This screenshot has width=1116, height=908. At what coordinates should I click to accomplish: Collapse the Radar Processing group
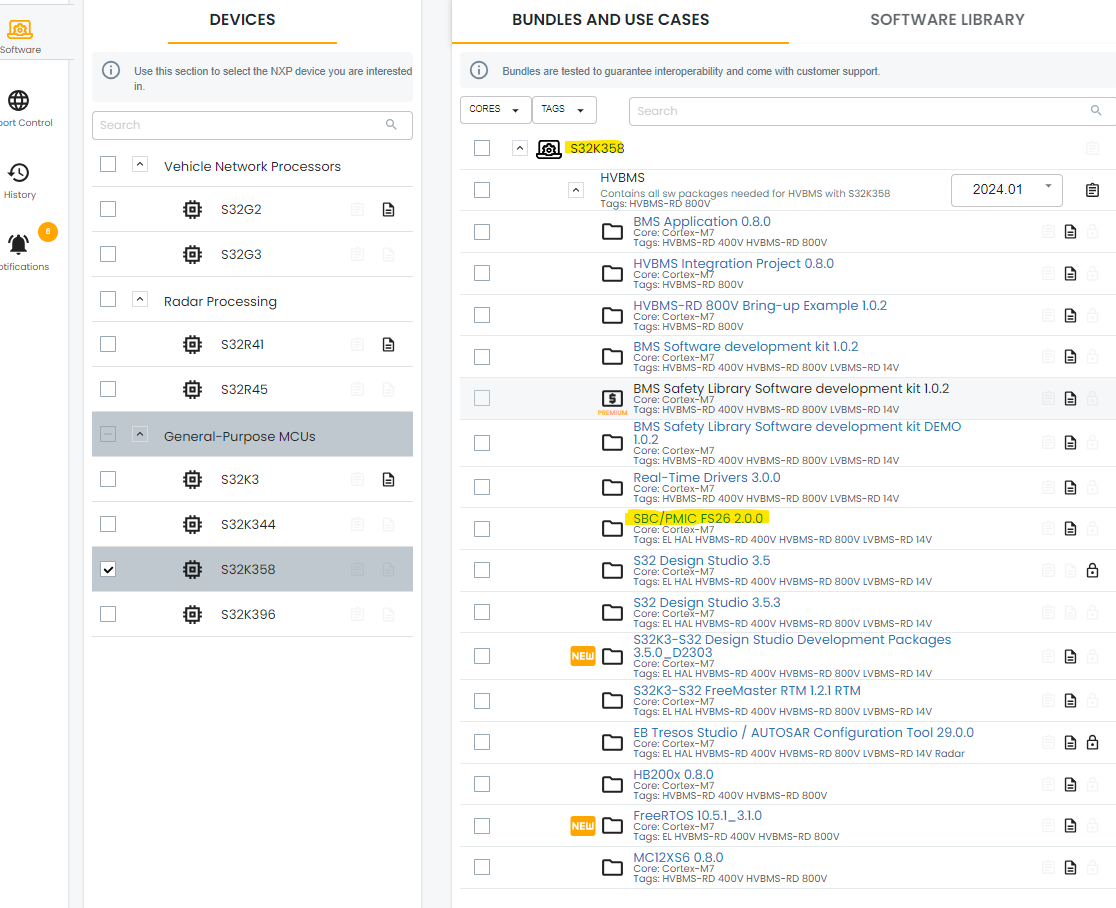coord(140,300)
